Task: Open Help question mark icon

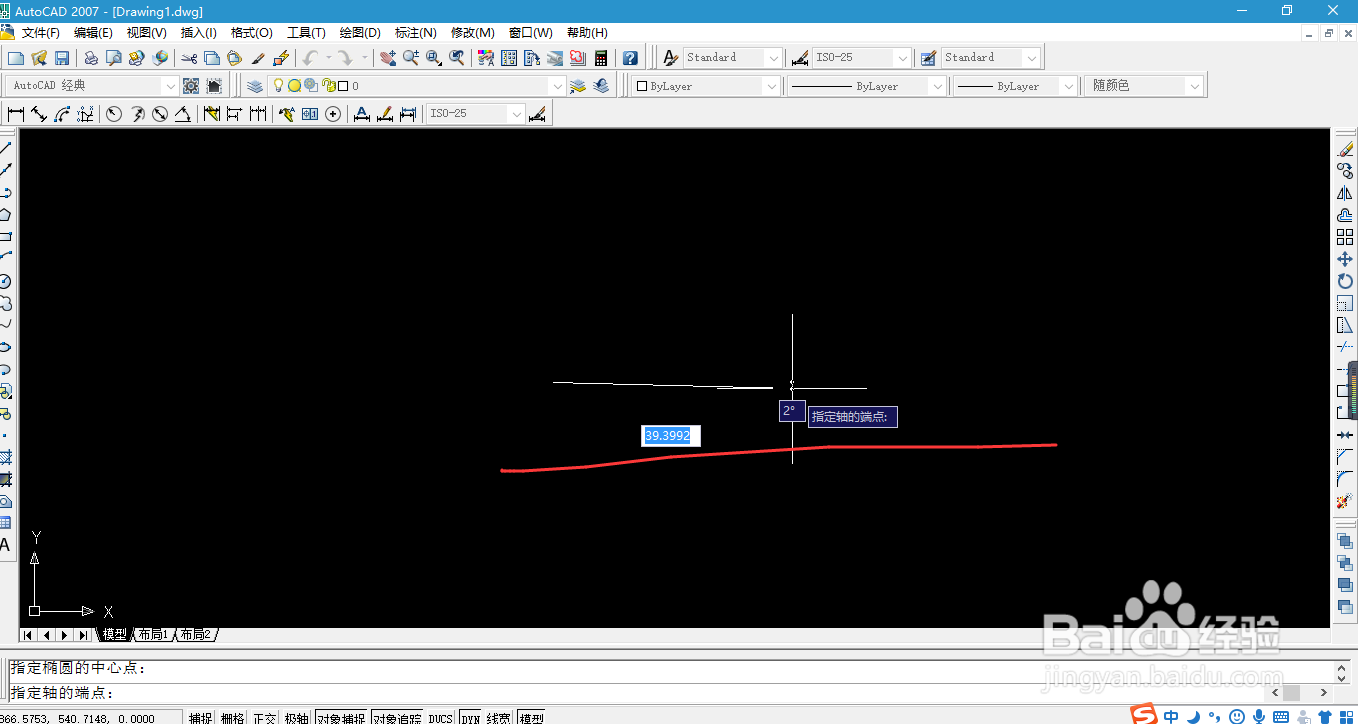Action: click(x=630, y=58)
